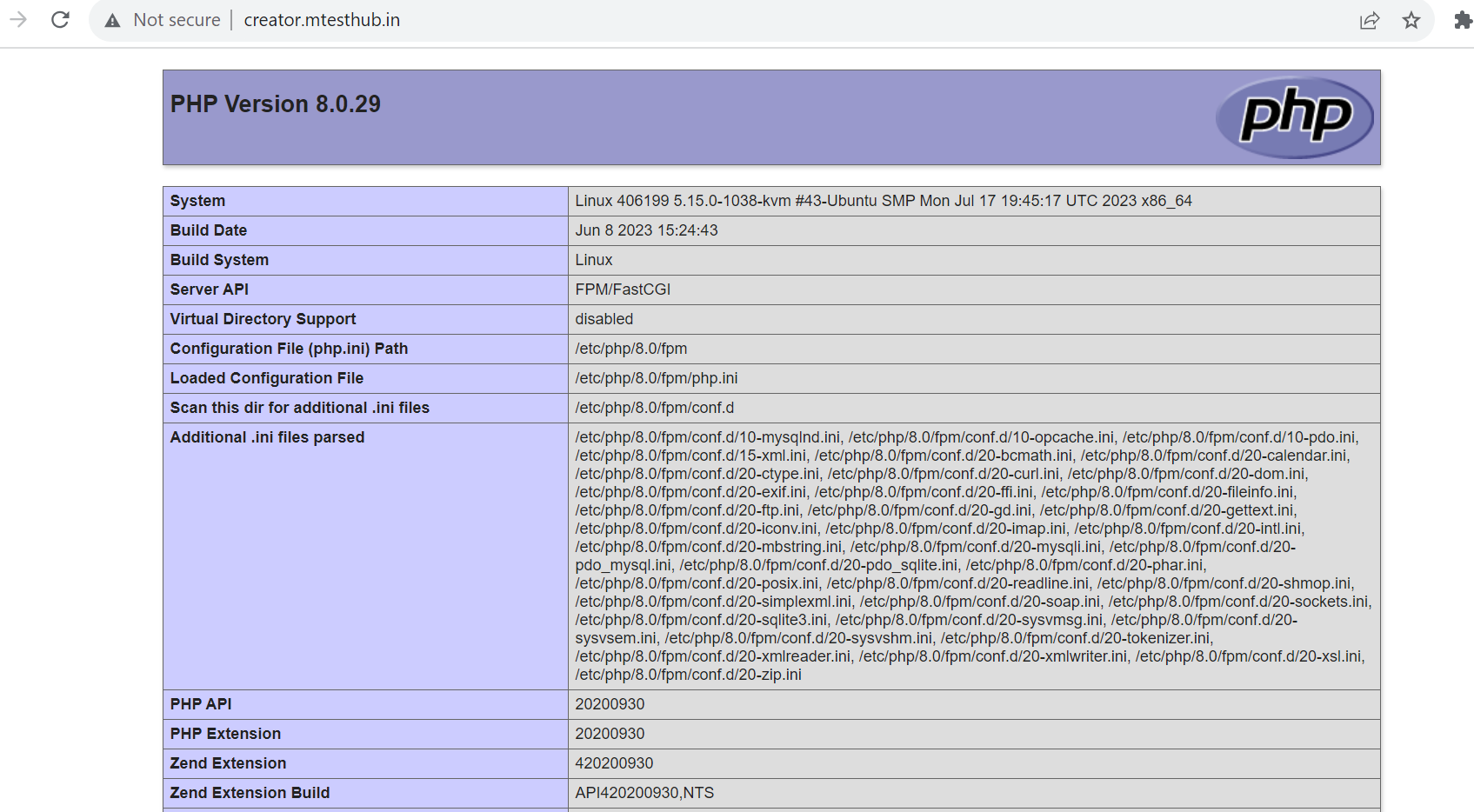Select the PHP Extension label
This screenshot has height=812, width=1474.
tap(226, 734)
